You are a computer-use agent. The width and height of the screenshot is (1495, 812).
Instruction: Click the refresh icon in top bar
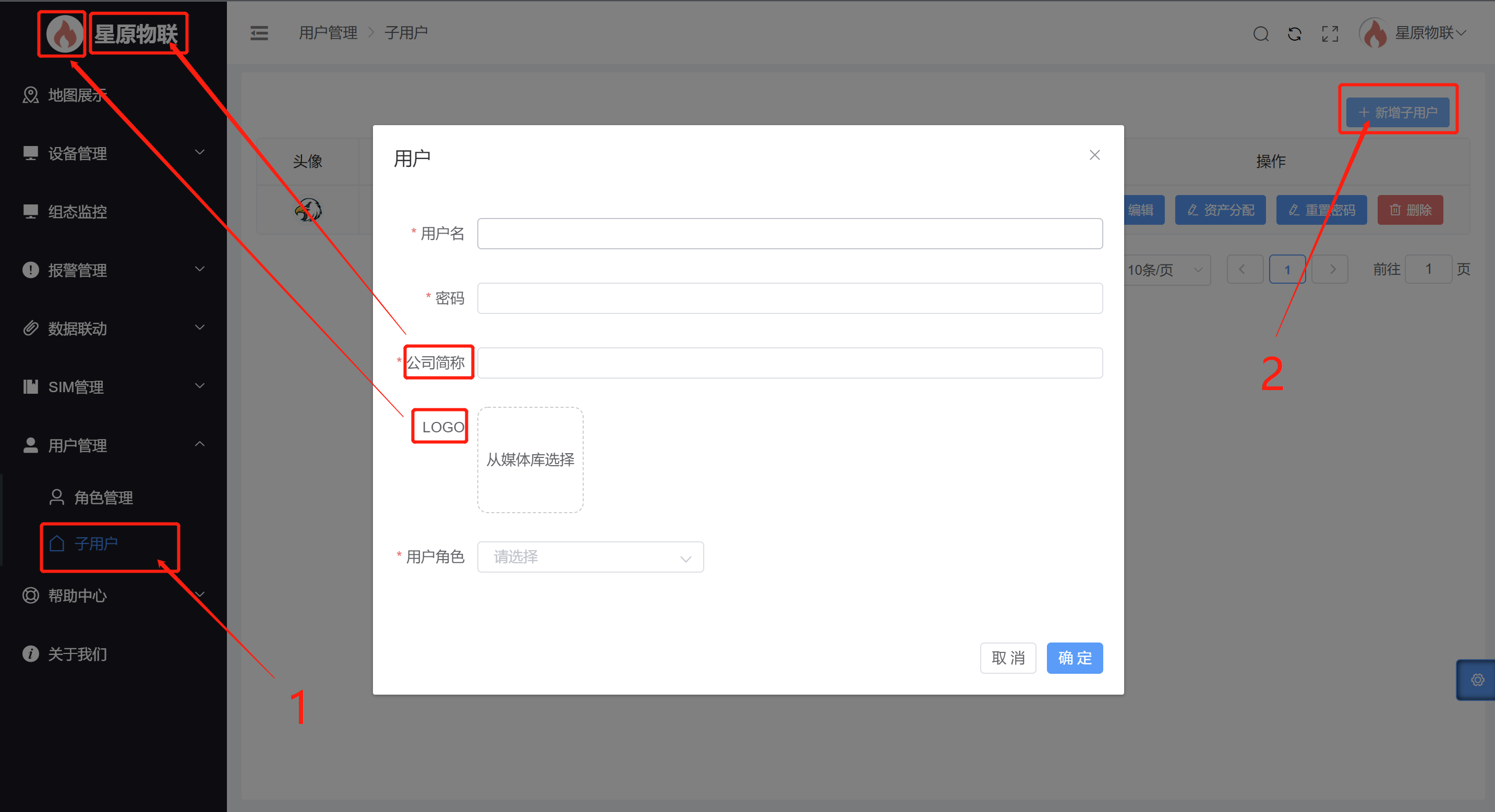pyautogui.click(x=1294, y=34)
